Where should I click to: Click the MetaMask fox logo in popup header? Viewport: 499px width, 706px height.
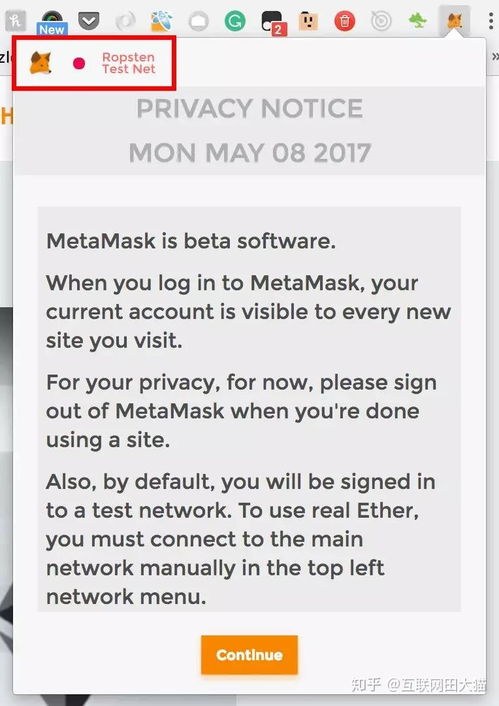(41, 63)
